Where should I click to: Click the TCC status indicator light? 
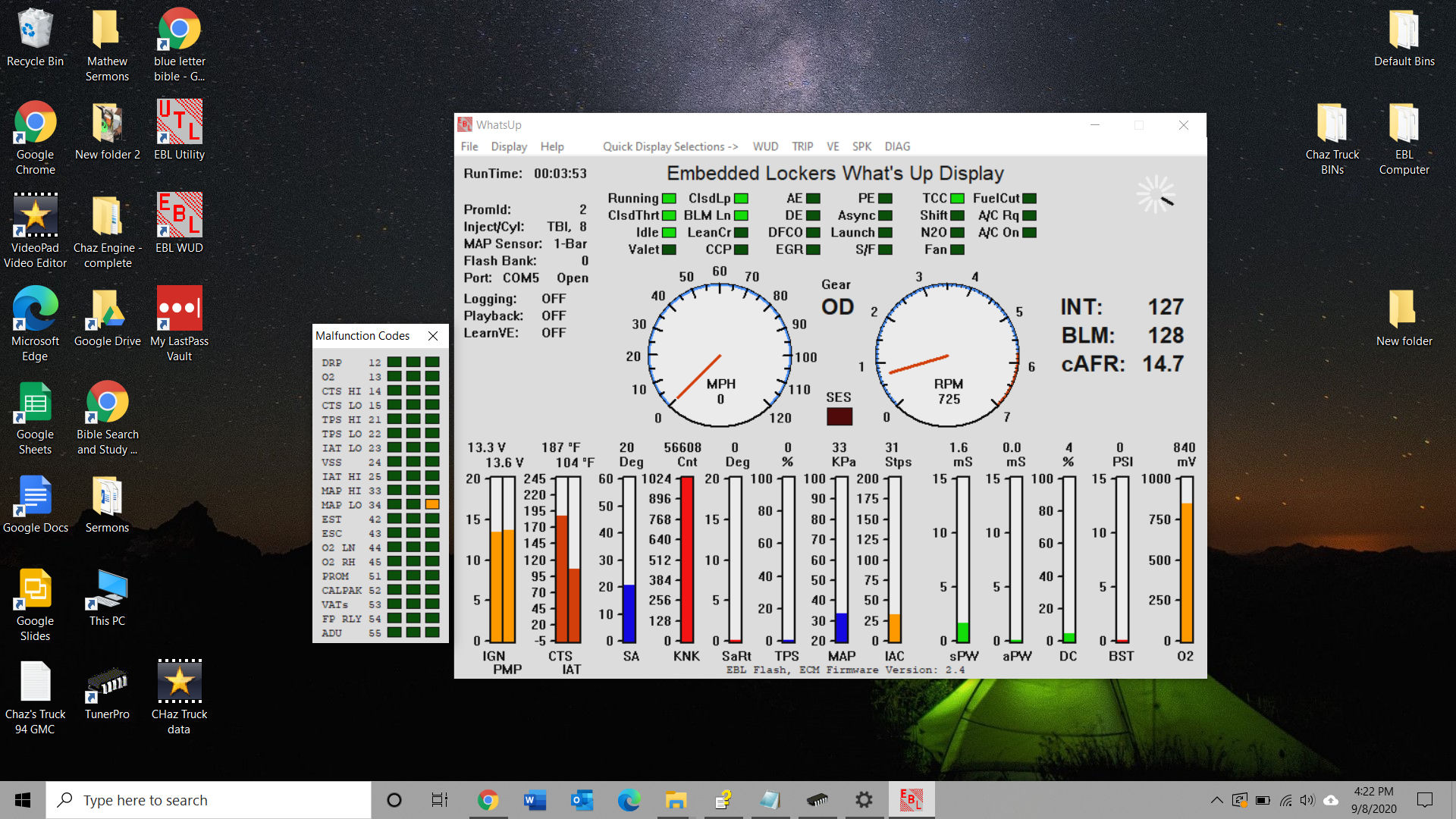pos(957,199)
